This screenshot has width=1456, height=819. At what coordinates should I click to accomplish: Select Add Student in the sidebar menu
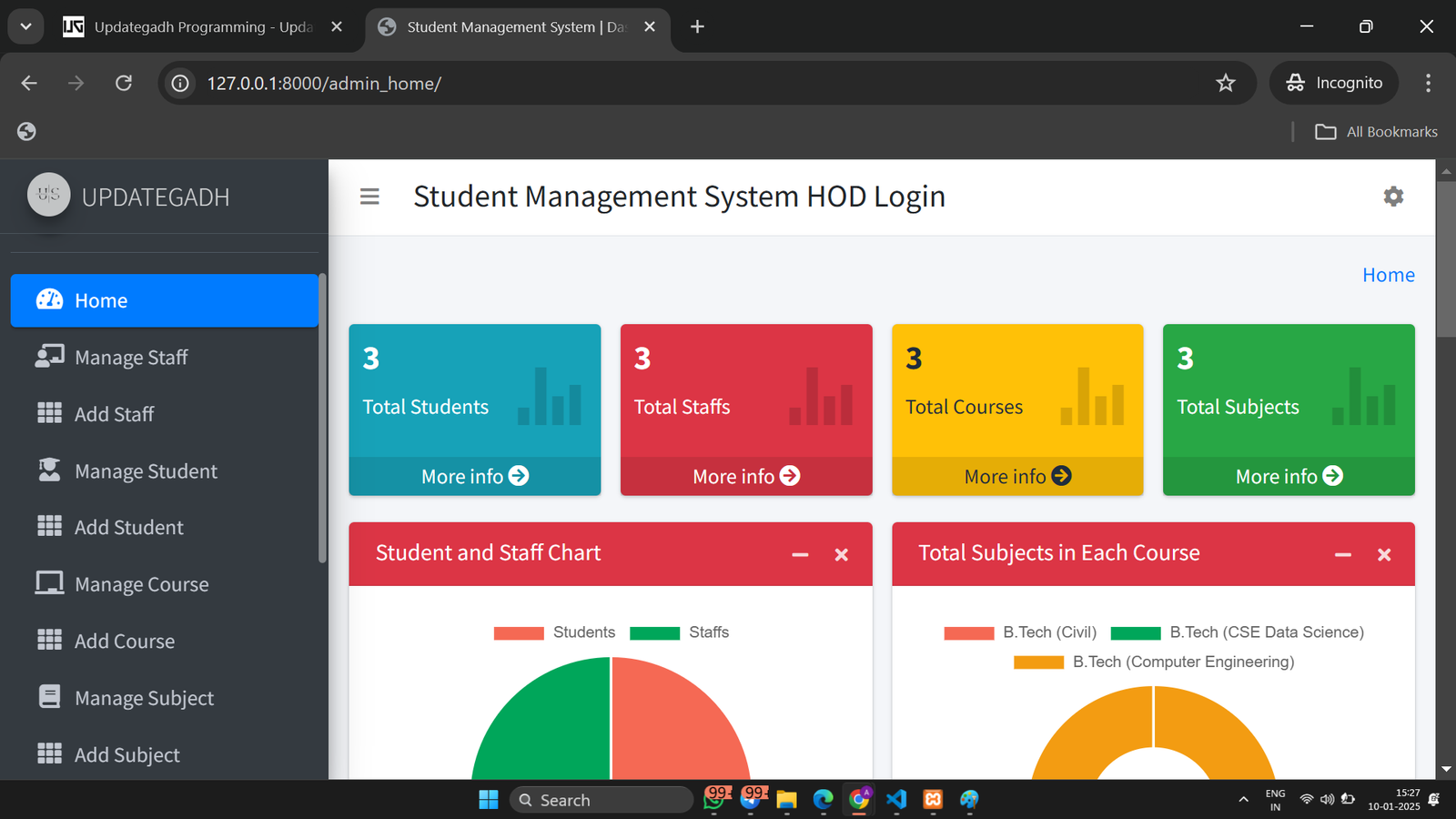[128, 528]
